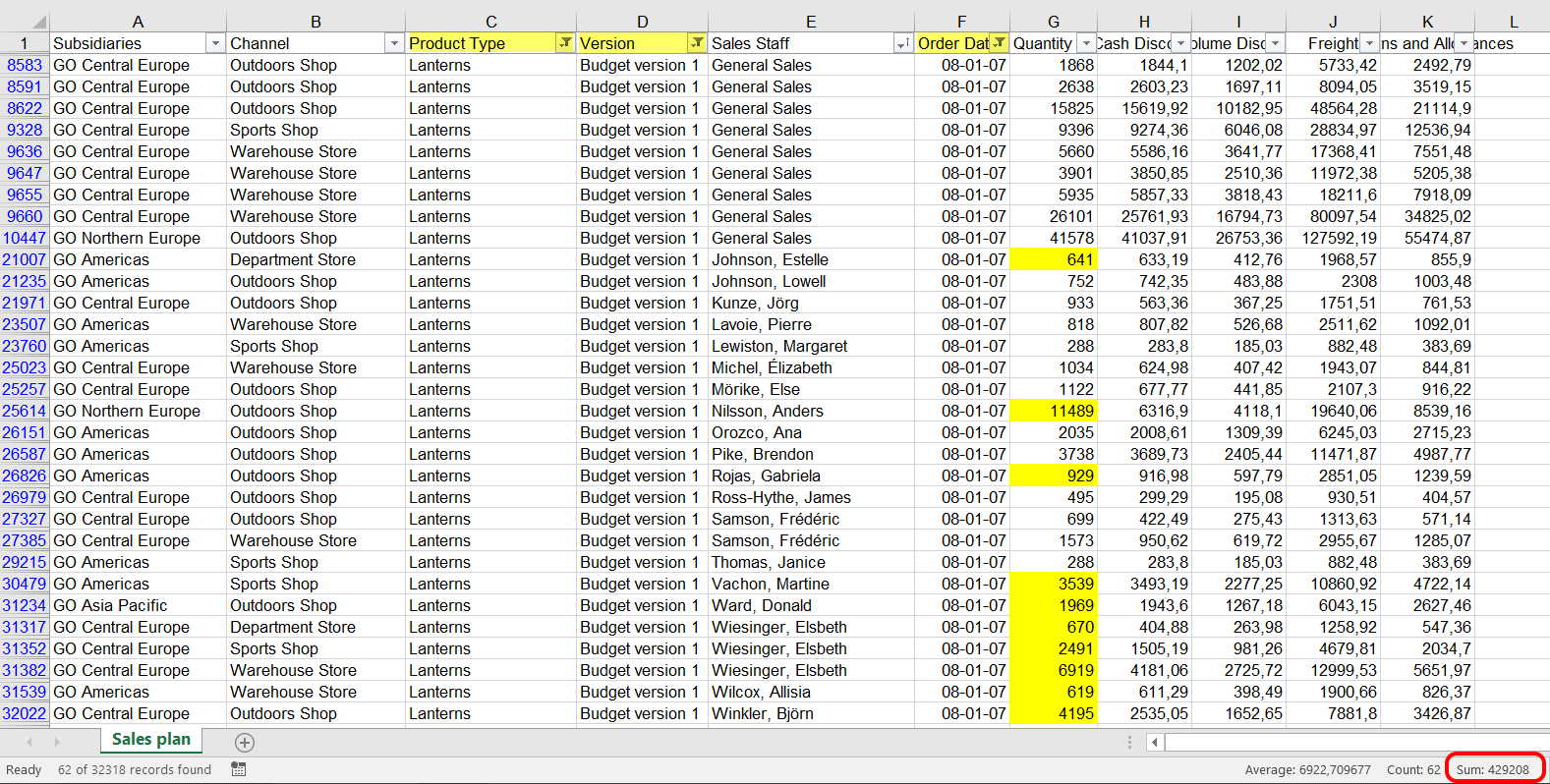Click the Sum: 429208 status value

1492,769
